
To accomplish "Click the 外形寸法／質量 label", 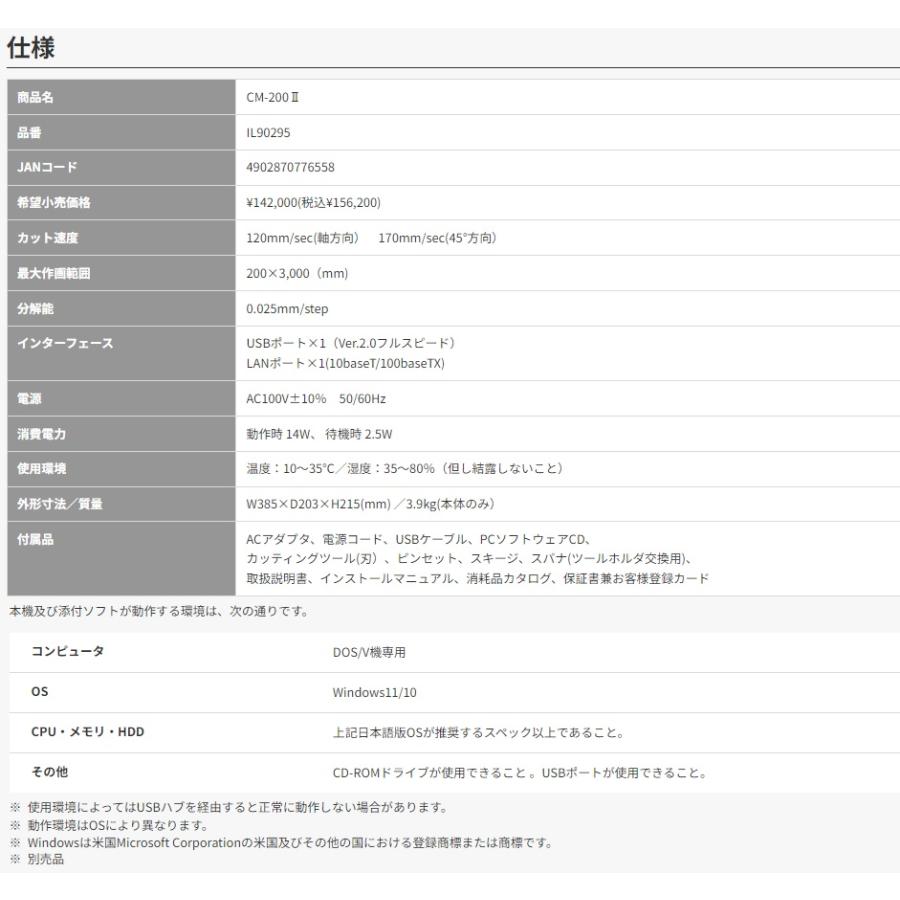I will [60, 504].
